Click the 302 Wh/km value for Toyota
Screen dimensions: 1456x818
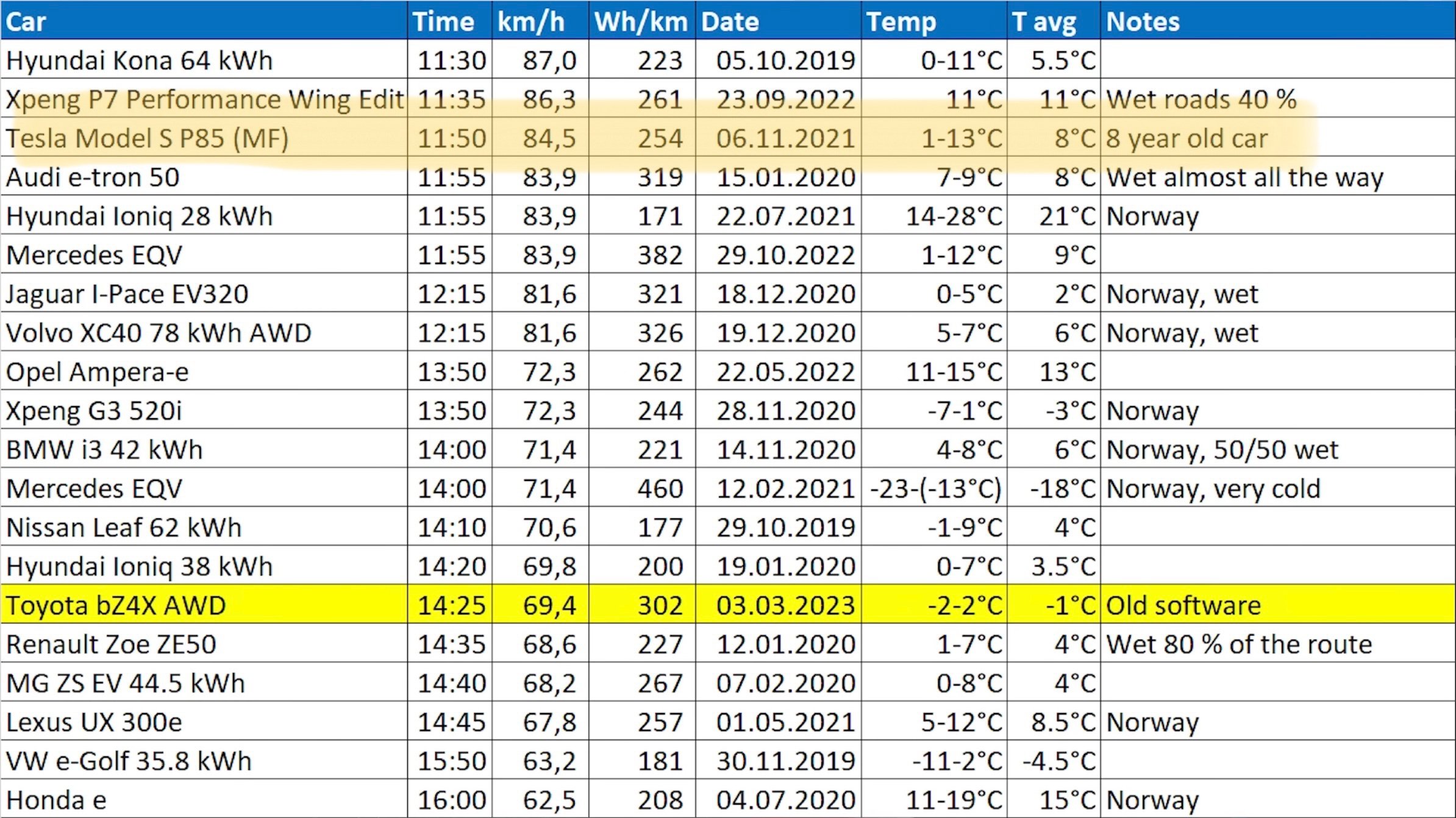coord(642,605)
